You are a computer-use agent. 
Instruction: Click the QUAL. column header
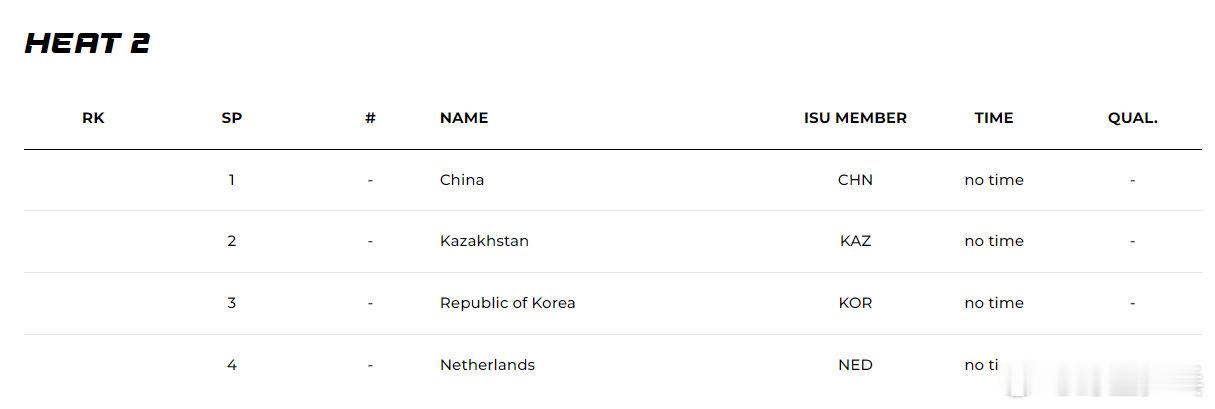pyautogui.click(x=1132, y=118)
